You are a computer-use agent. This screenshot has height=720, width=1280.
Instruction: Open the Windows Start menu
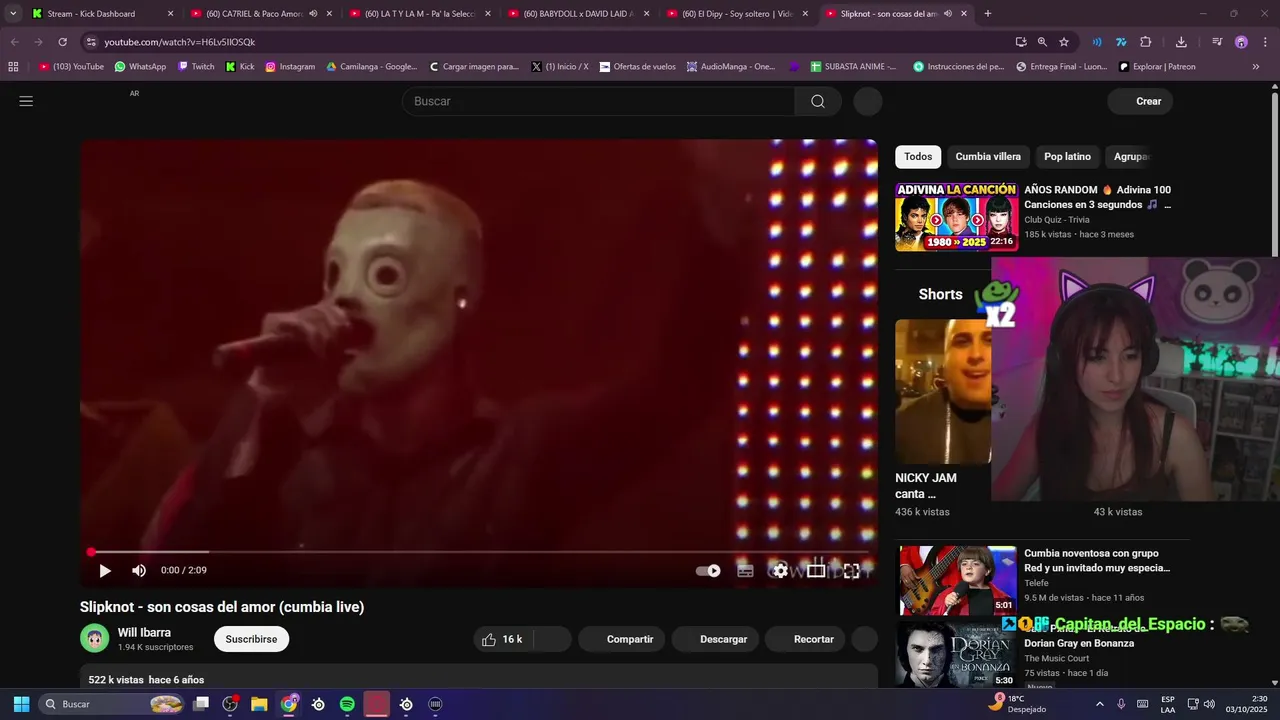coord(21,704)
